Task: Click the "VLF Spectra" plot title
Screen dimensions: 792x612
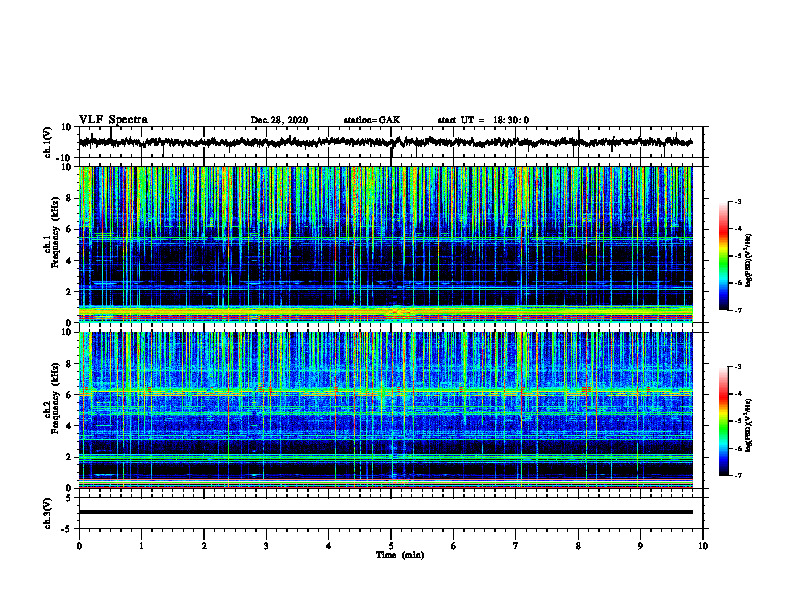Action: (113, 120)
